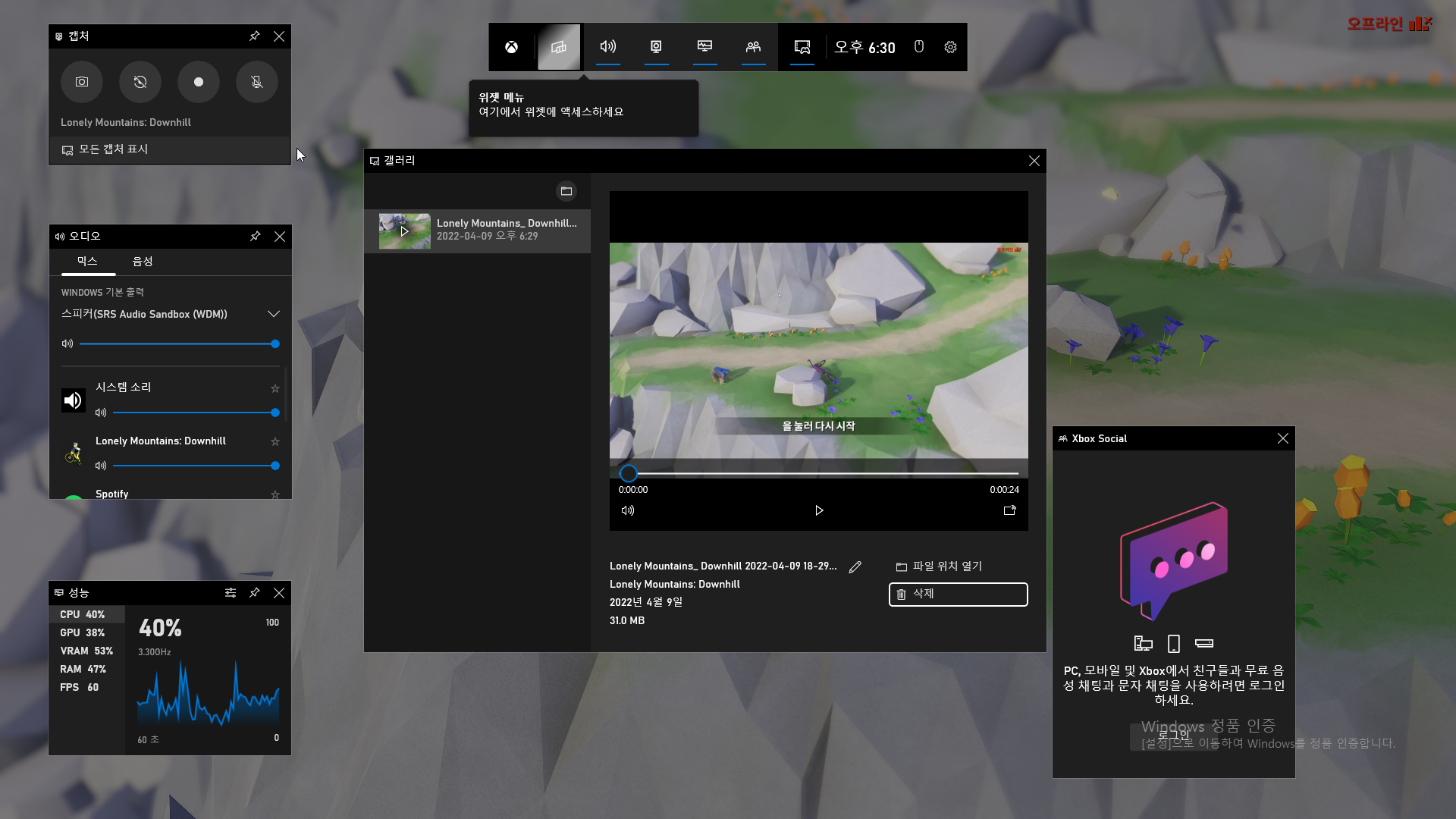Open performance widget options icon
Viewport: 1456px width, 819px height.
click(231, 593)
